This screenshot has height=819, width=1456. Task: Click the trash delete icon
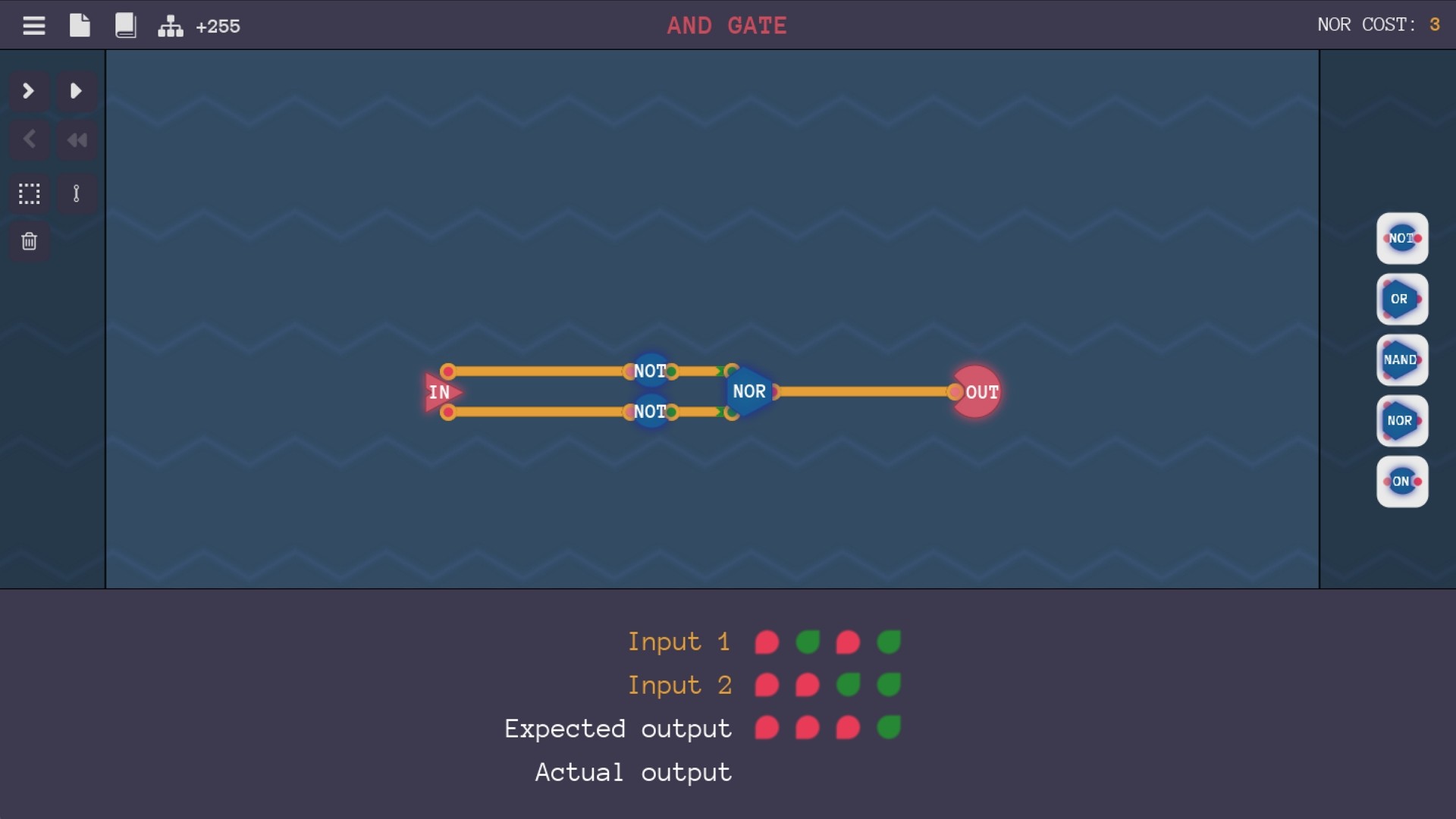[29, 241]
